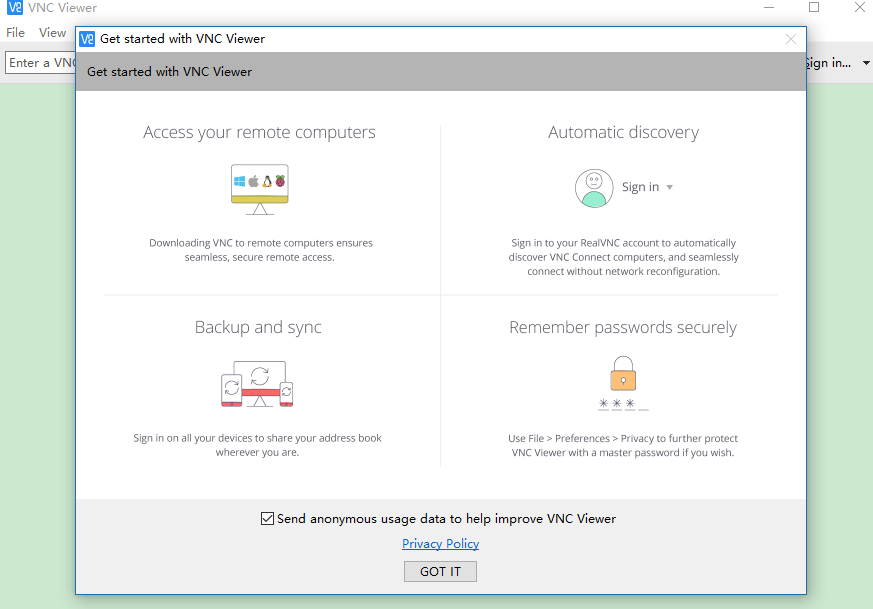Click the VNC Viewer main window logo

coord(14,8)
